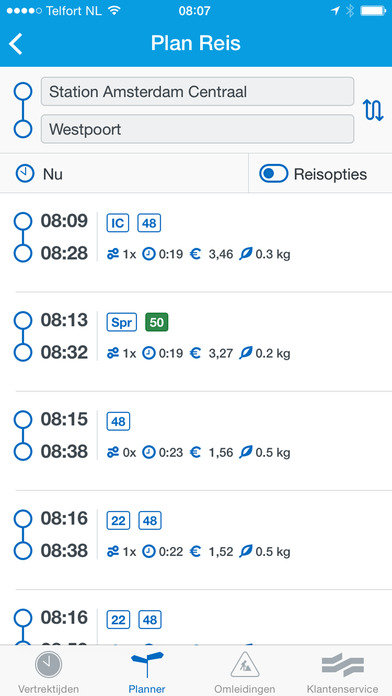Open the Nu departure time selector

coord(124,174)
